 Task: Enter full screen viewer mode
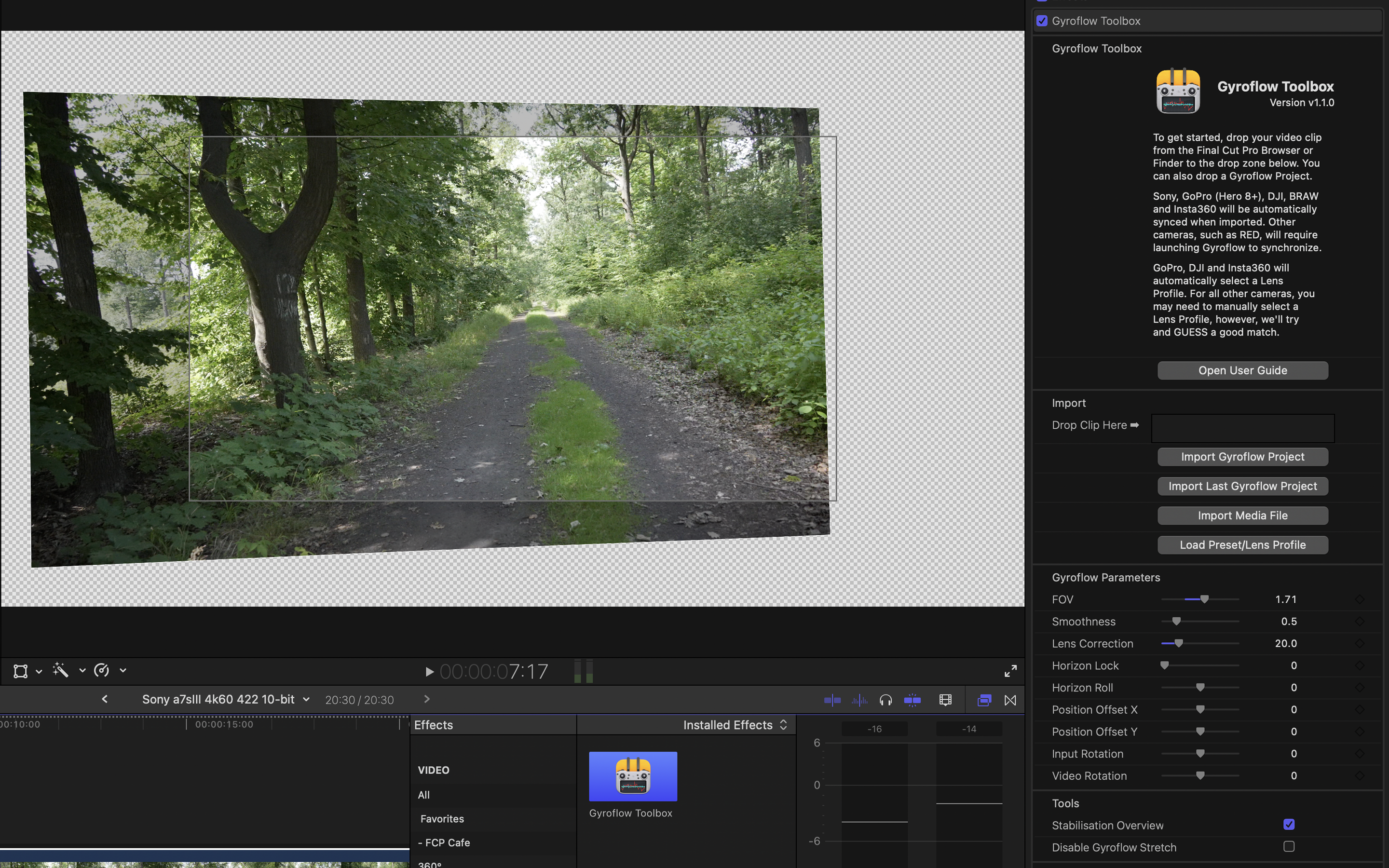(x=1010, y=670)
